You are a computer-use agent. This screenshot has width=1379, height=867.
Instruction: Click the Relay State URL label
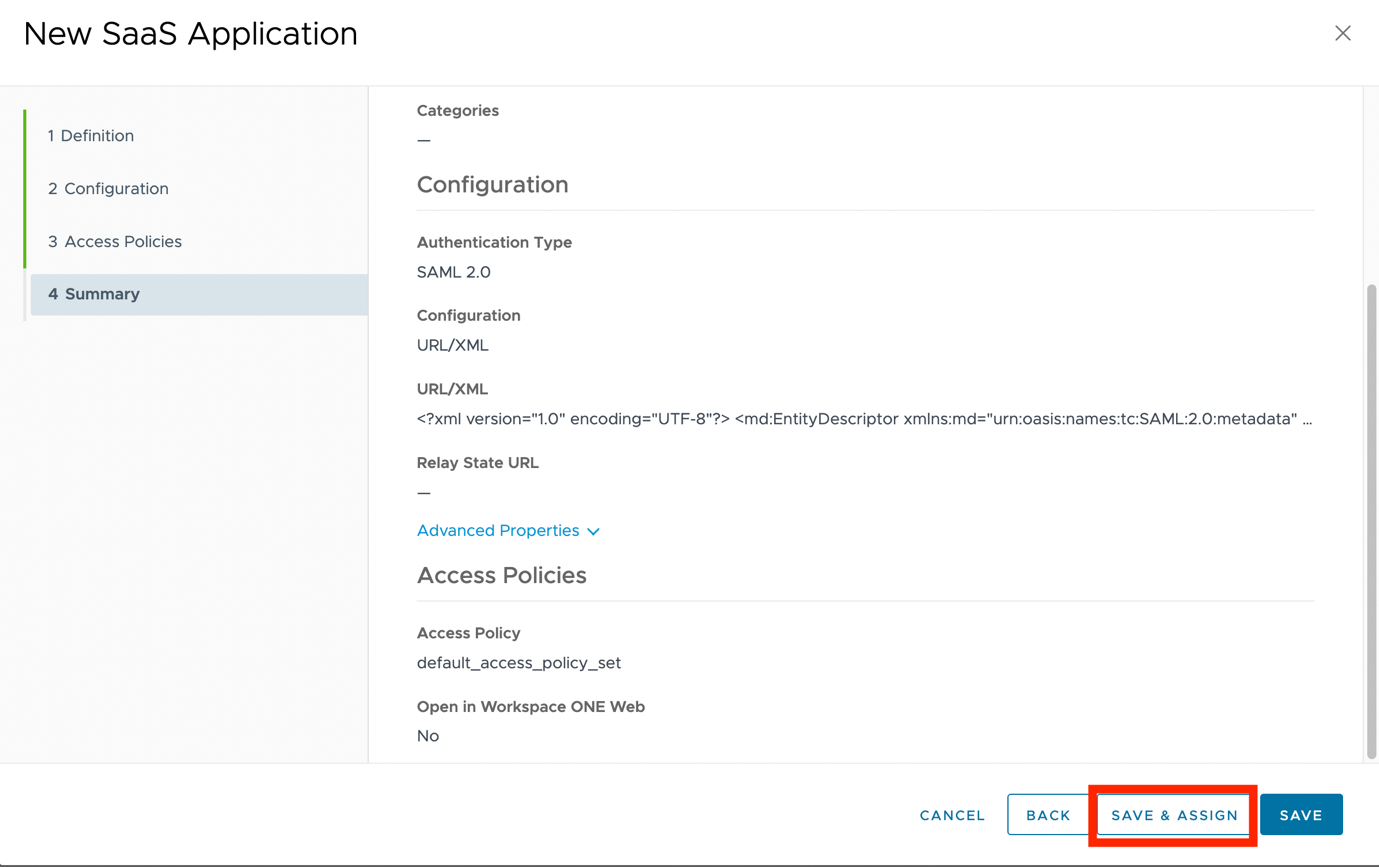pos(478,463)
